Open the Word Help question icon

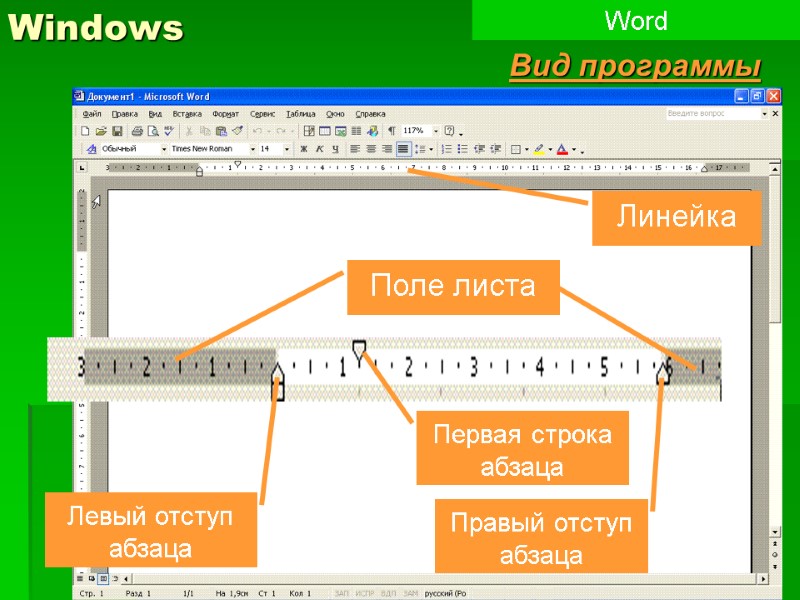coord(449,131)
